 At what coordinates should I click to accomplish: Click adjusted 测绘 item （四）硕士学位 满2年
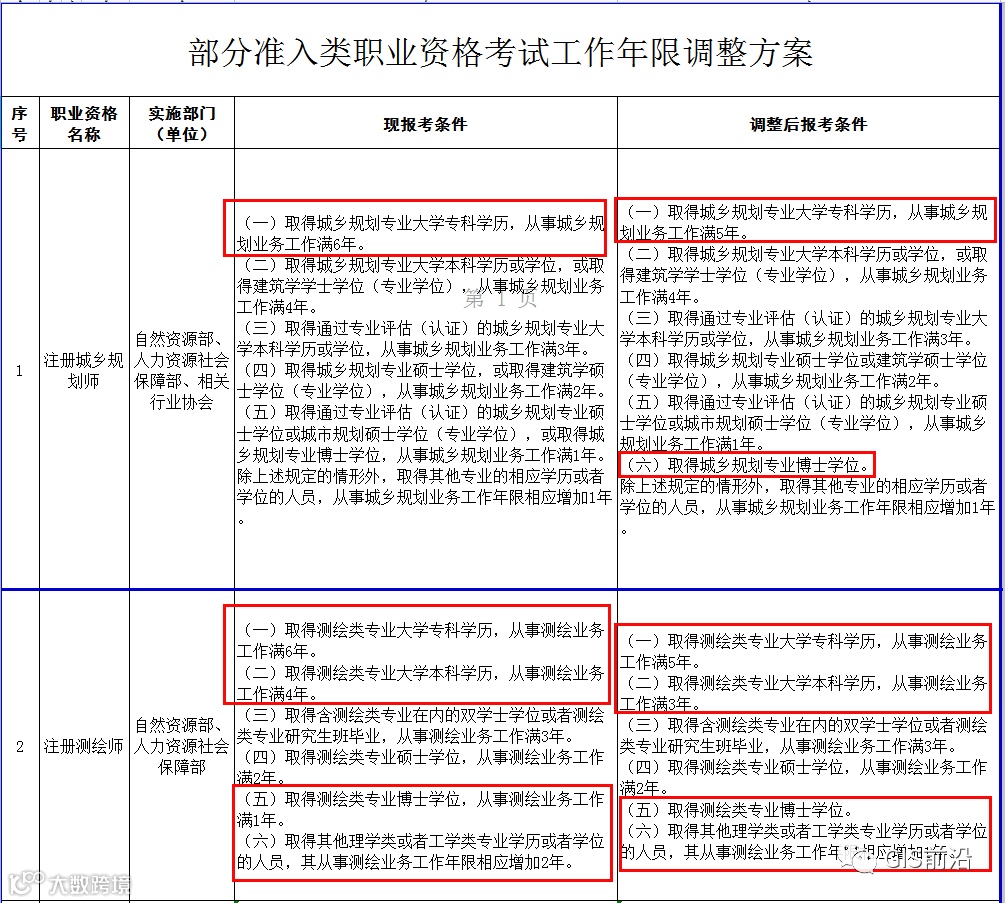804,777
